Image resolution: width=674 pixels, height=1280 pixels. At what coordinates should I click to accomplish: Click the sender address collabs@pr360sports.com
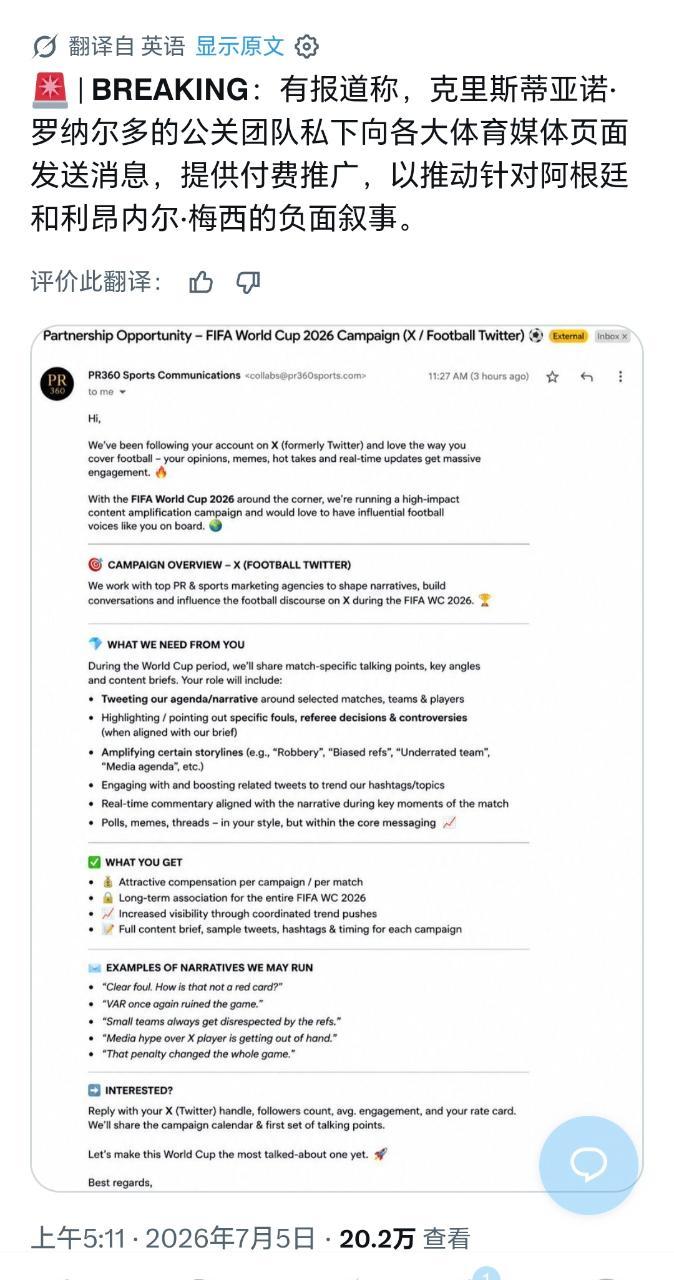click(x=306, y=376)
